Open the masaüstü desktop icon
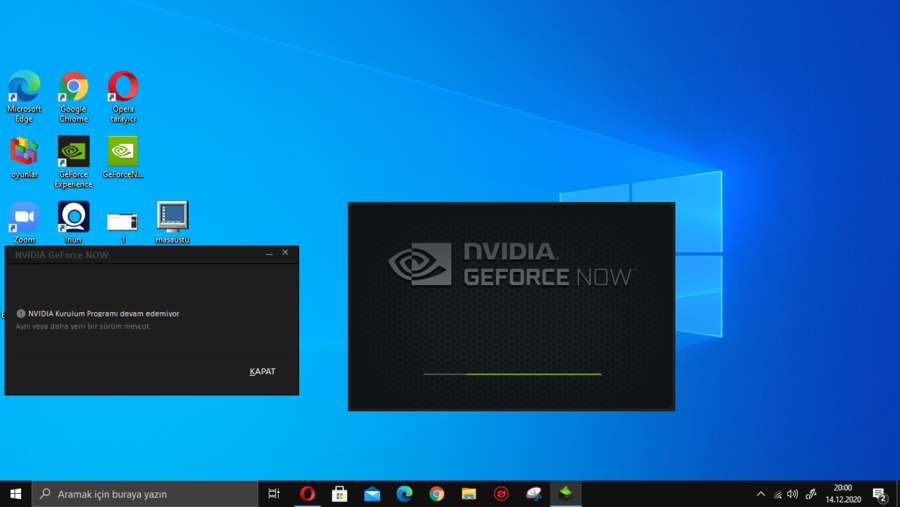The image size is (900, 507). [172, 222]
